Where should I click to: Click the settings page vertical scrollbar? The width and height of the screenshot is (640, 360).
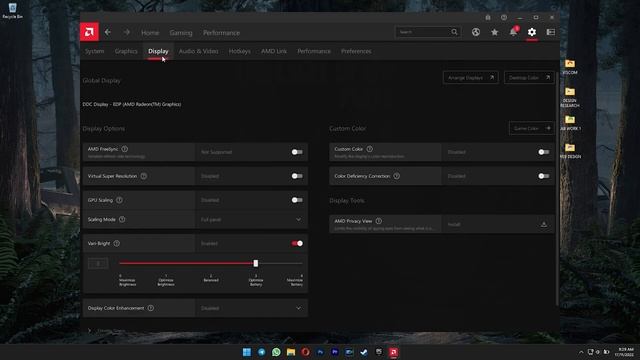(x=557, y=188)
